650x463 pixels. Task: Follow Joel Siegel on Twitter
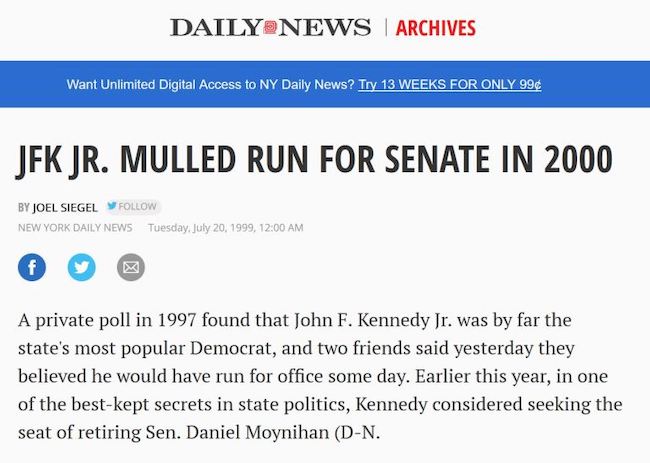[133, 206]
